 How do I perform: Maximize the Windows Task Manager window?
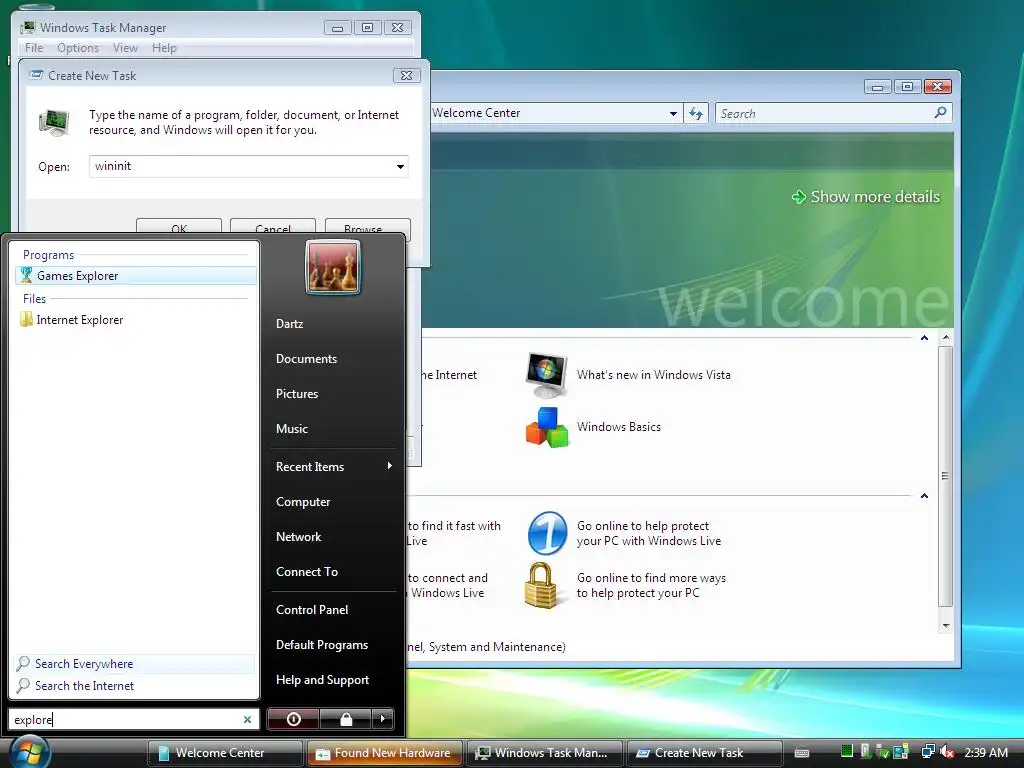368,27
